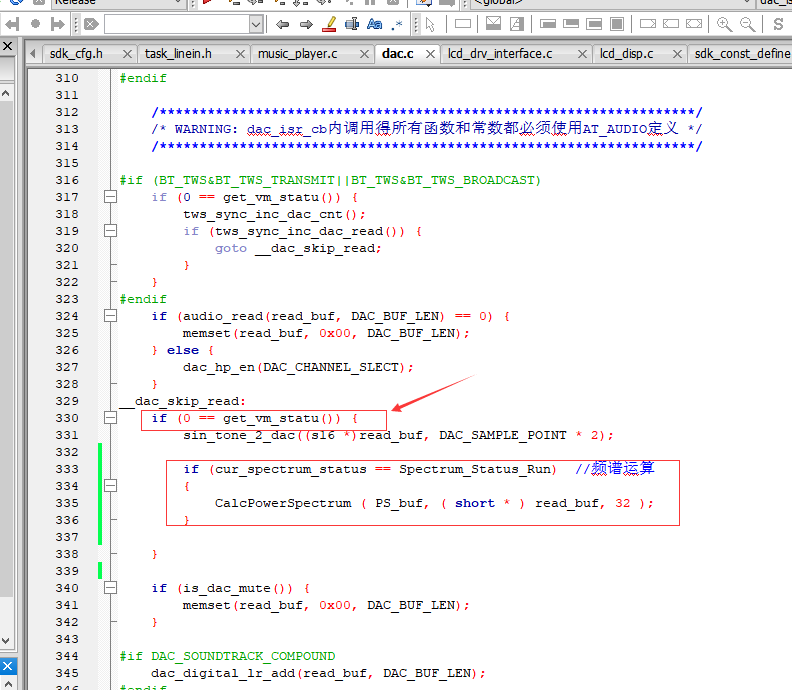This screenshot has width=792, height=690.
Task: Pick the double-arrow box tool
Action: (694, 24)
